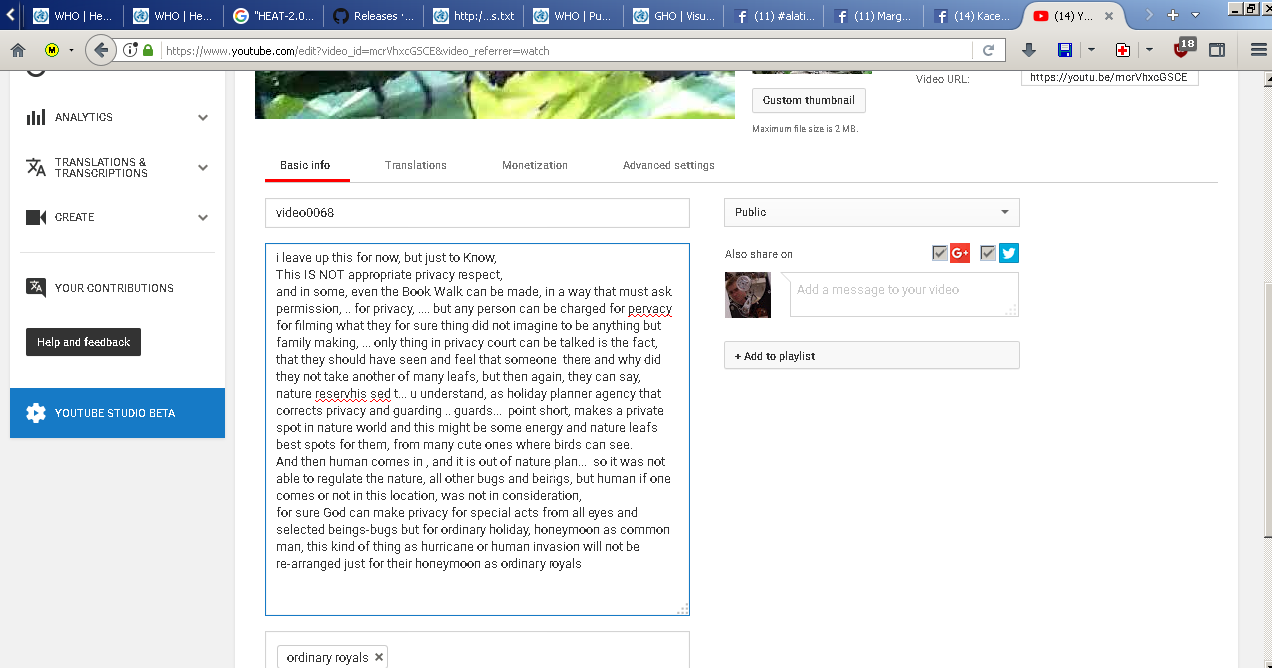Click the red Google+ icon
The height and width of the screenshot is (668, 1272).
(960, 253)
